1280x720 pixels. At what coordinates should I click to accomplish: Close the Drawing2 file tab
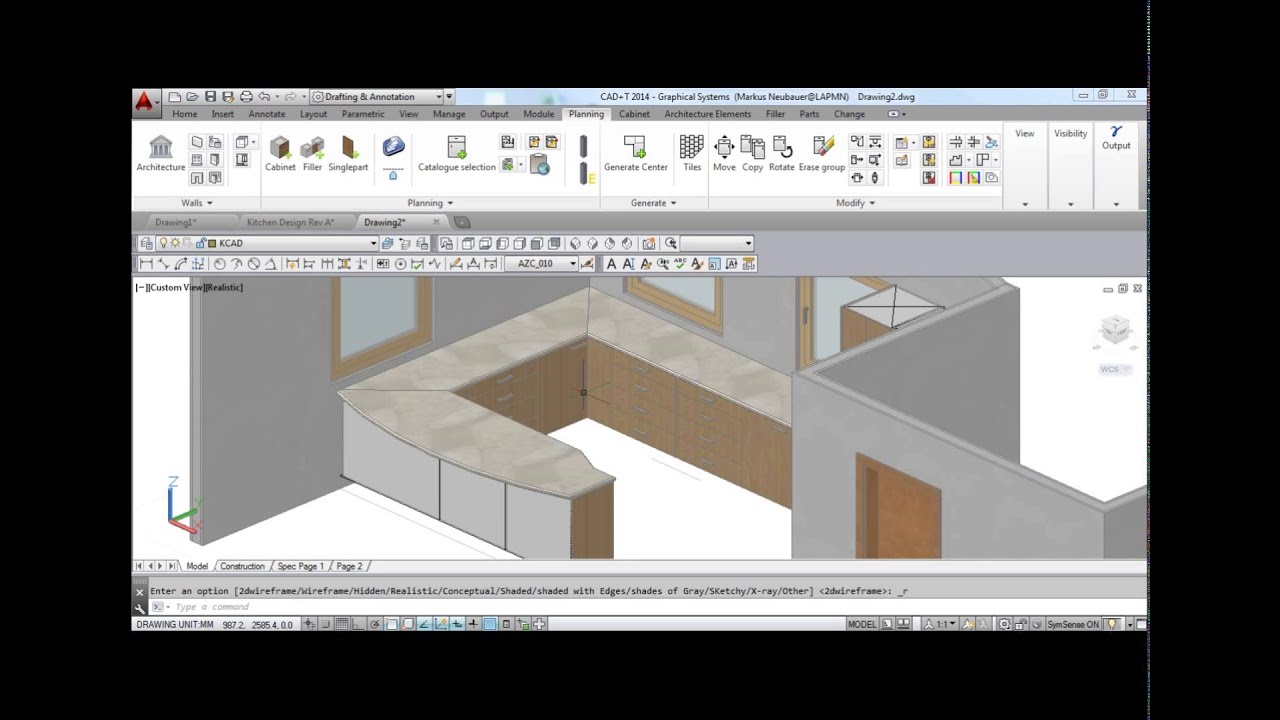[435, 222]
